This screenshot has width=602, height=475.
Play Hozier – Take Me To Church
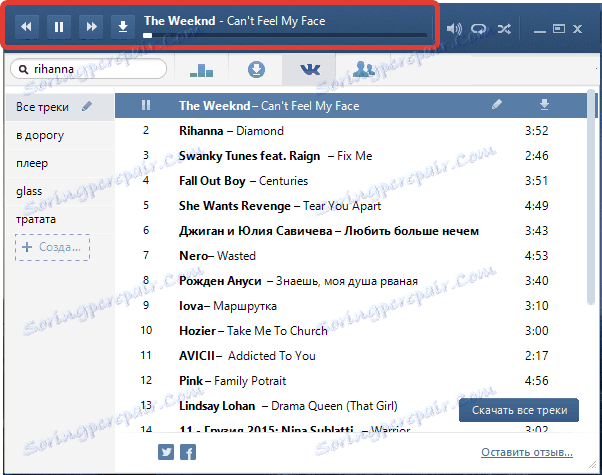click(351, 331)
